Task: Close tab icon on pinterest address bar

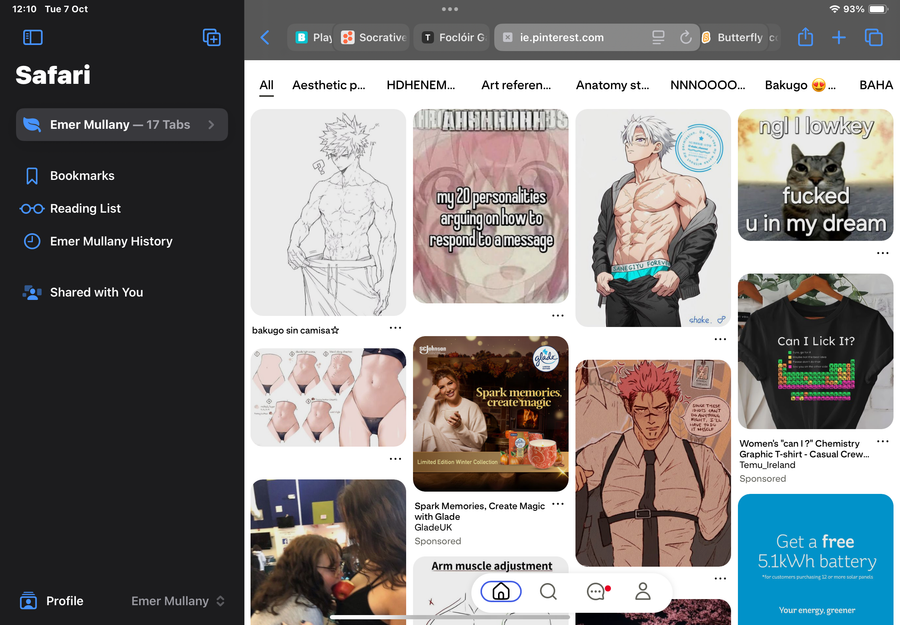Action: click(507, 37)
